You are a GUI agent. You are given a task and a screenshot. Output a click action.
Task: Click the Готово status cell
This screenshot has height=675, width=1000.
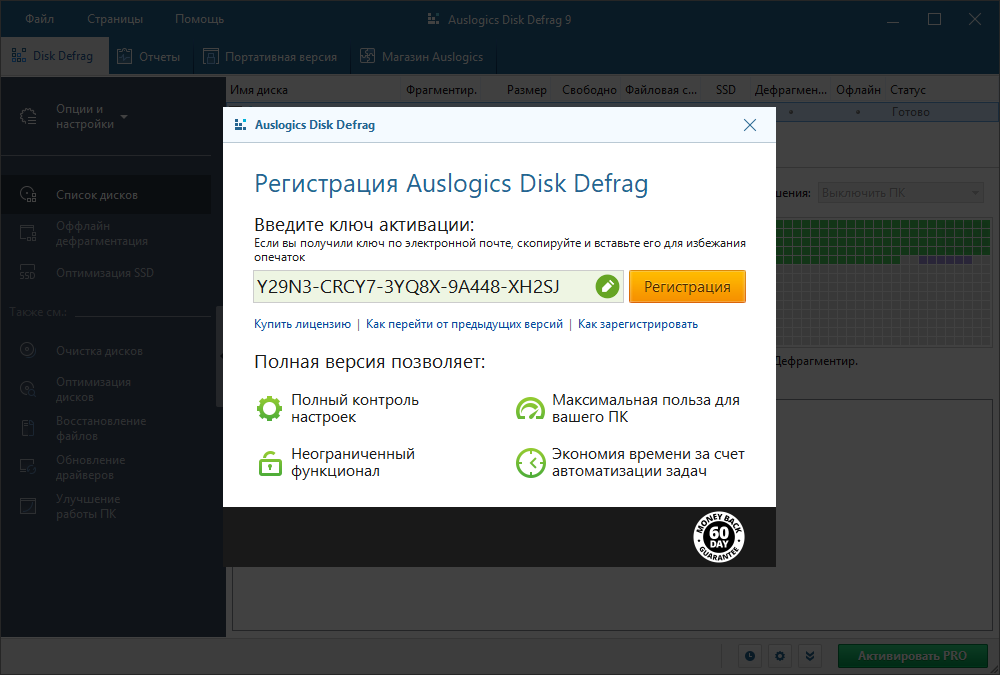pyautogui.click(x=911, y=112)
